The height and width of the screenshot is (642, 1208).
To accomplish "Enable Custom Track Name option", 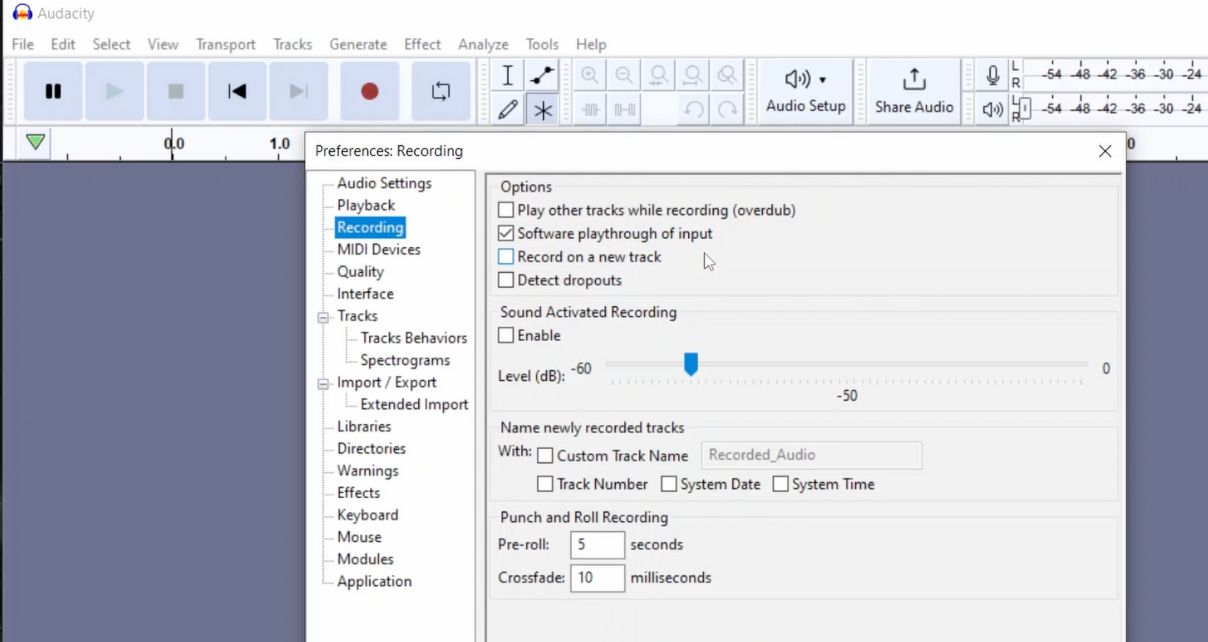I will (x=545, y=455).
